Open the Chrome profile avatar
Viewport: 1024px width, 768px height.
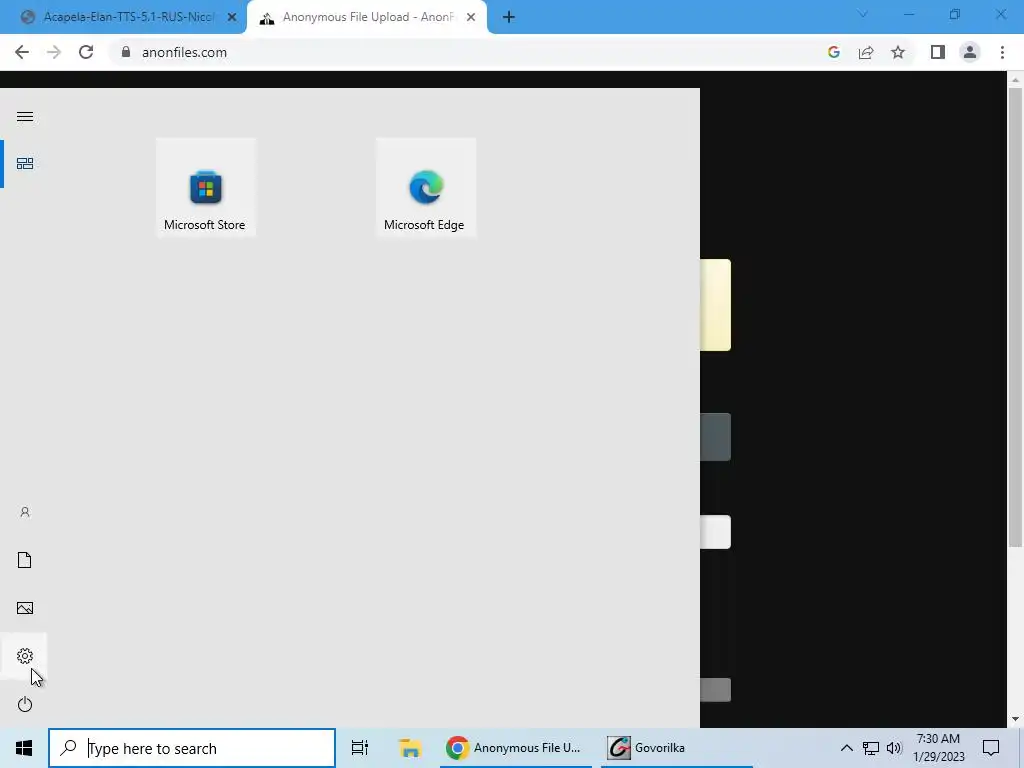click(x=970, y=52)
